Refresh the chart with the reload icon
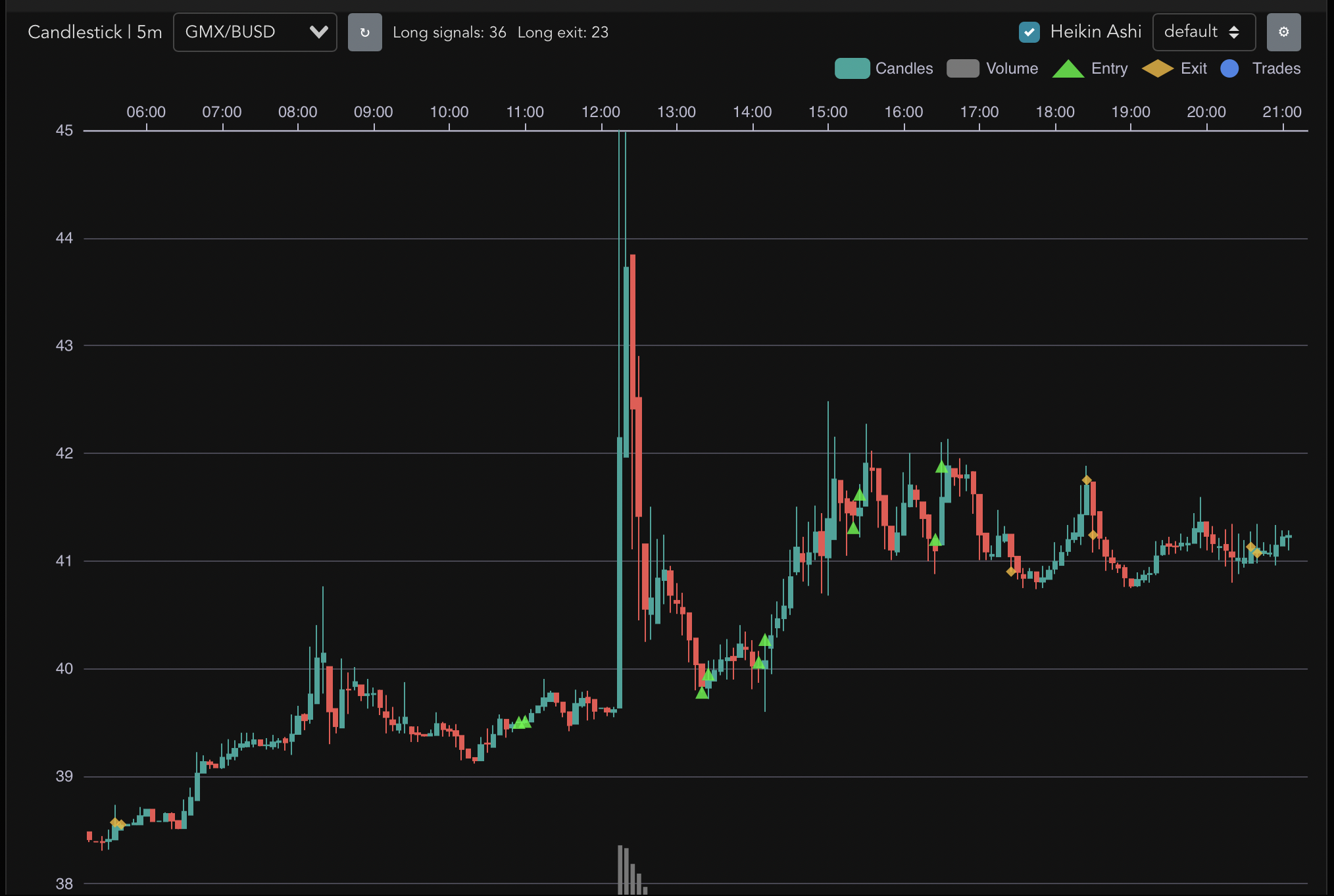 click(365, 32)
